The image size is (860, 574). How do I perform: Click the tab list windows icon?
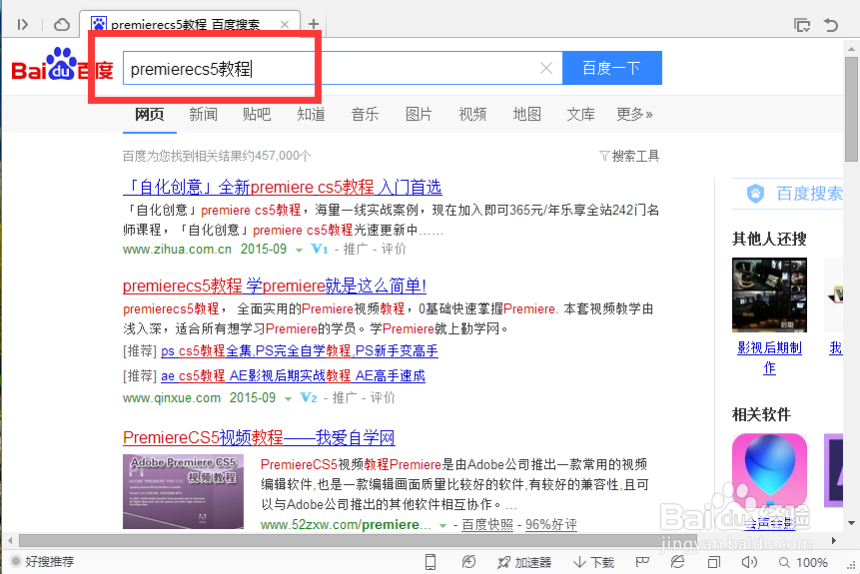(802, 25)
